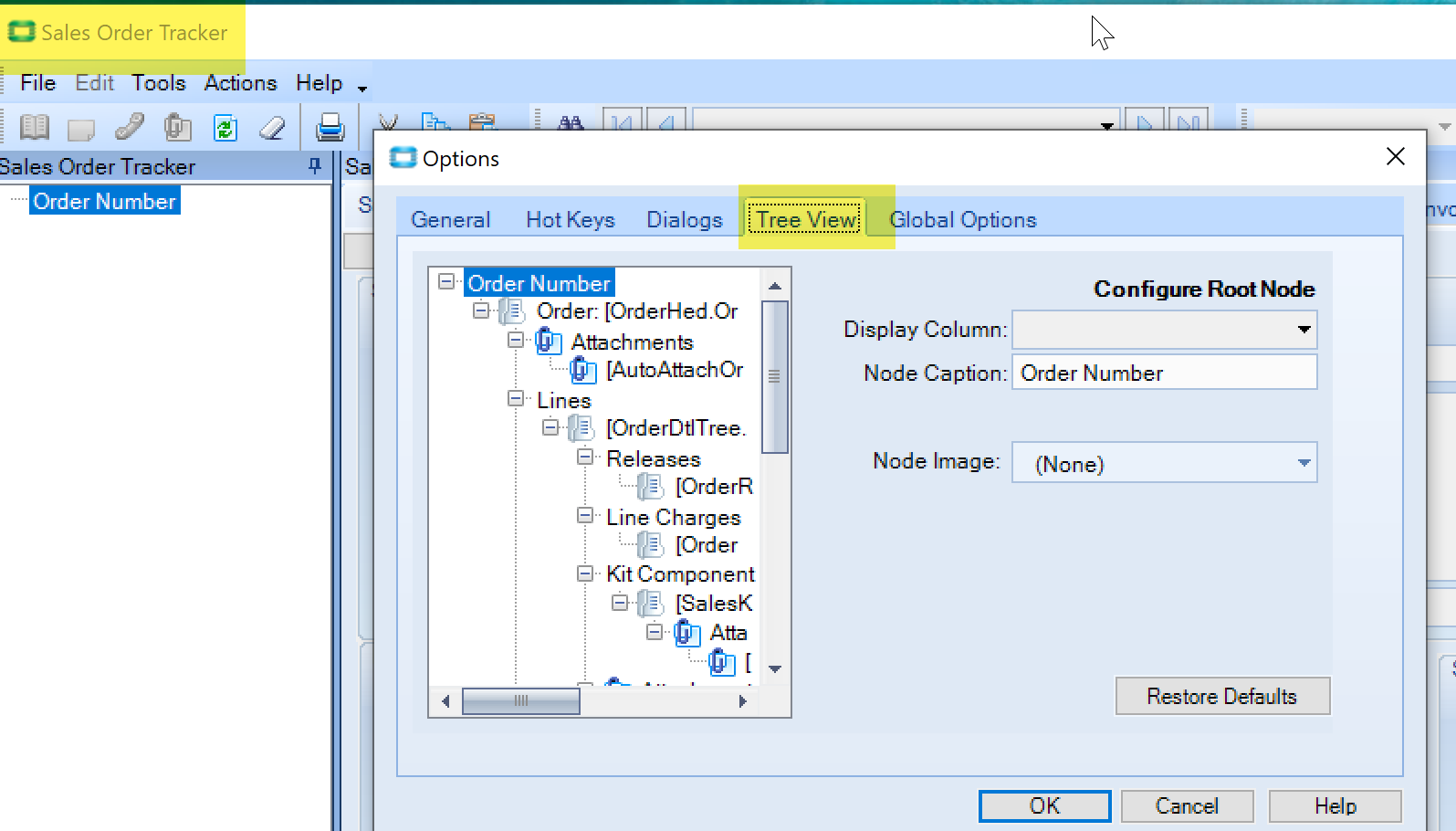Click document icon beside [OrderR node
1456x831 pixels.
click(x=650, y=487)
